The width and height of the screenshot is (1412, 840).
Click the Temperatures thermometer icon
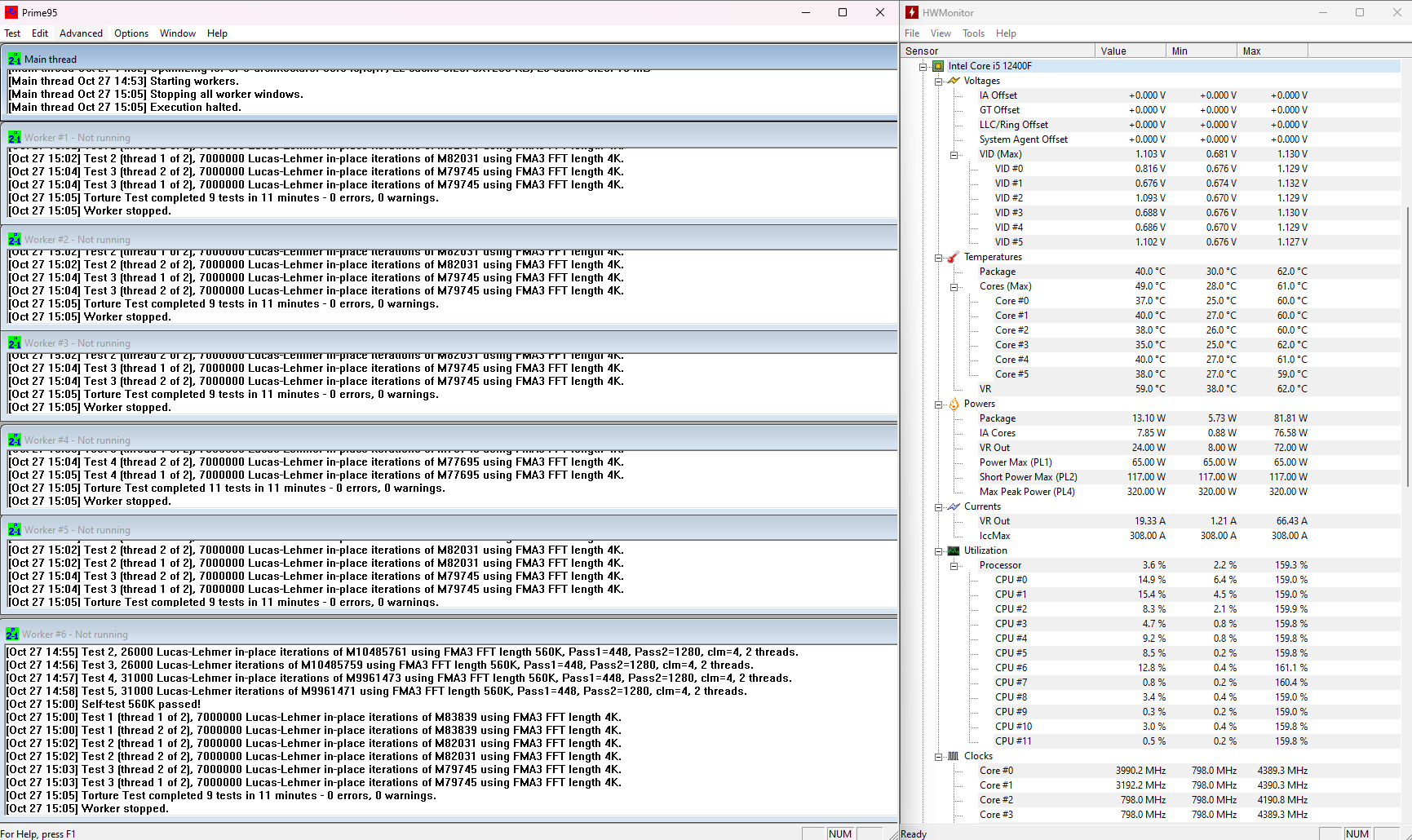(x=954, y=257)
